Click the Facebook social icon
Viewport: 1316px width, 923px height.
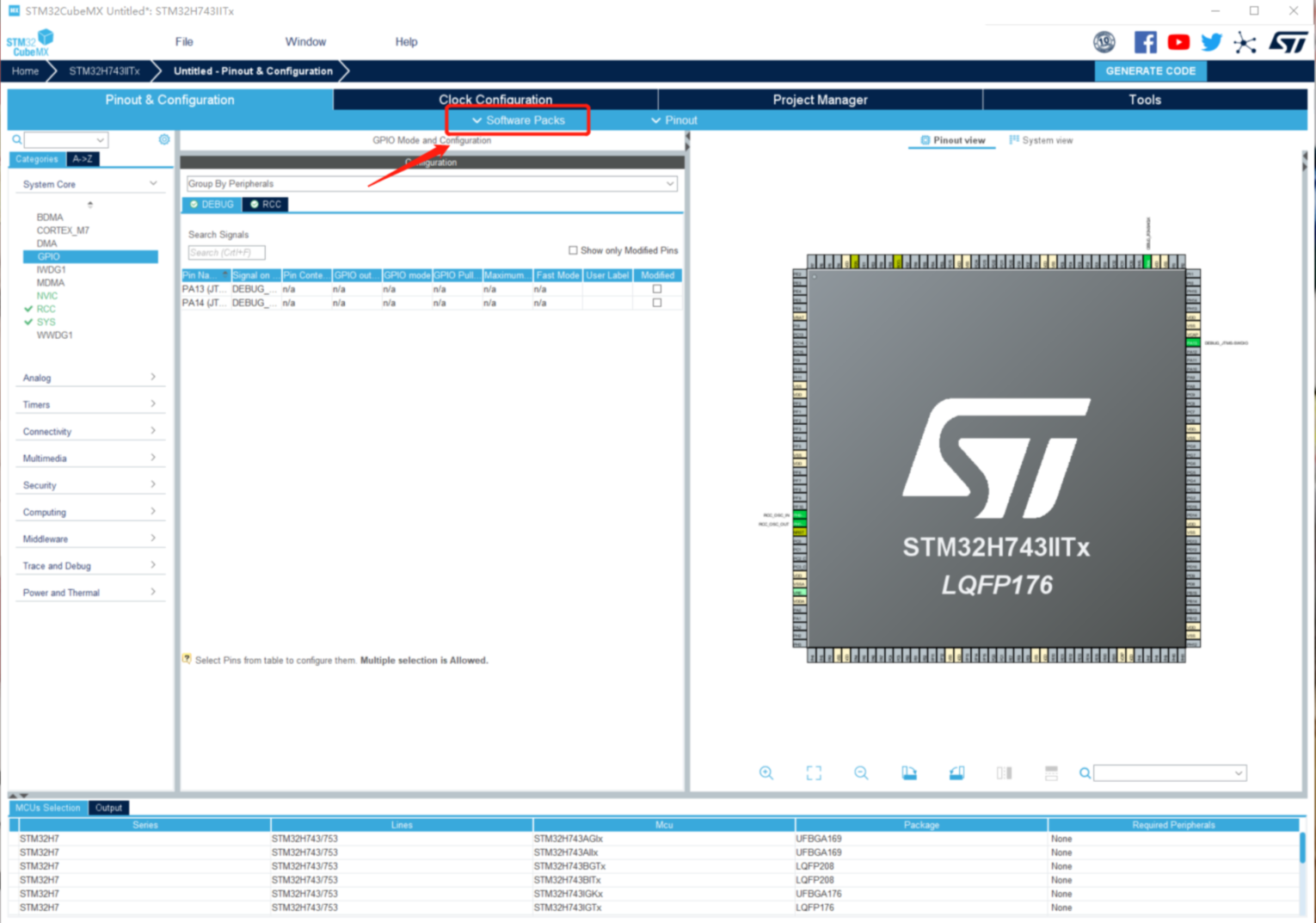(1145, 42)
